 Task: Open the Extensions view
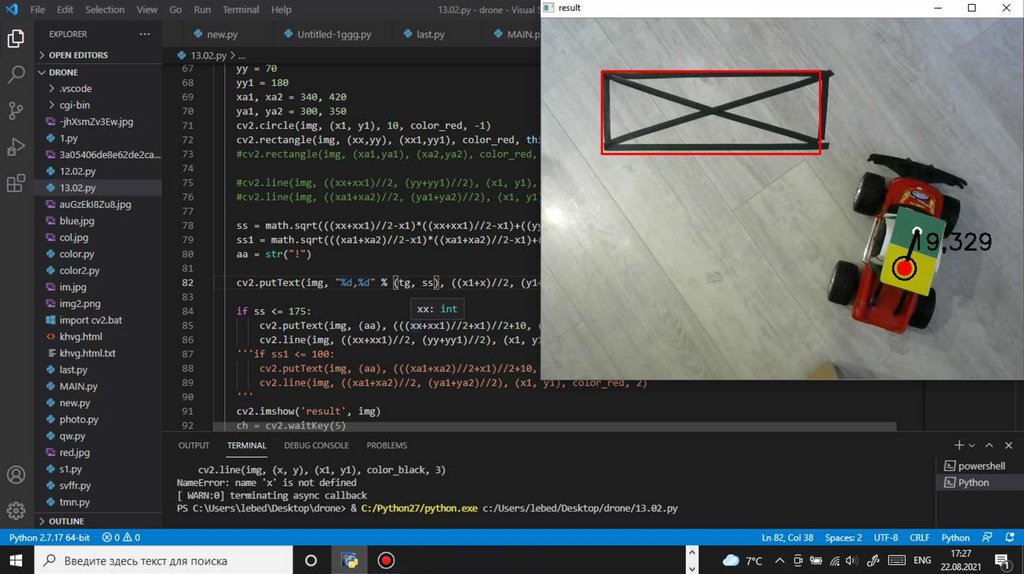tap(16, 183)
